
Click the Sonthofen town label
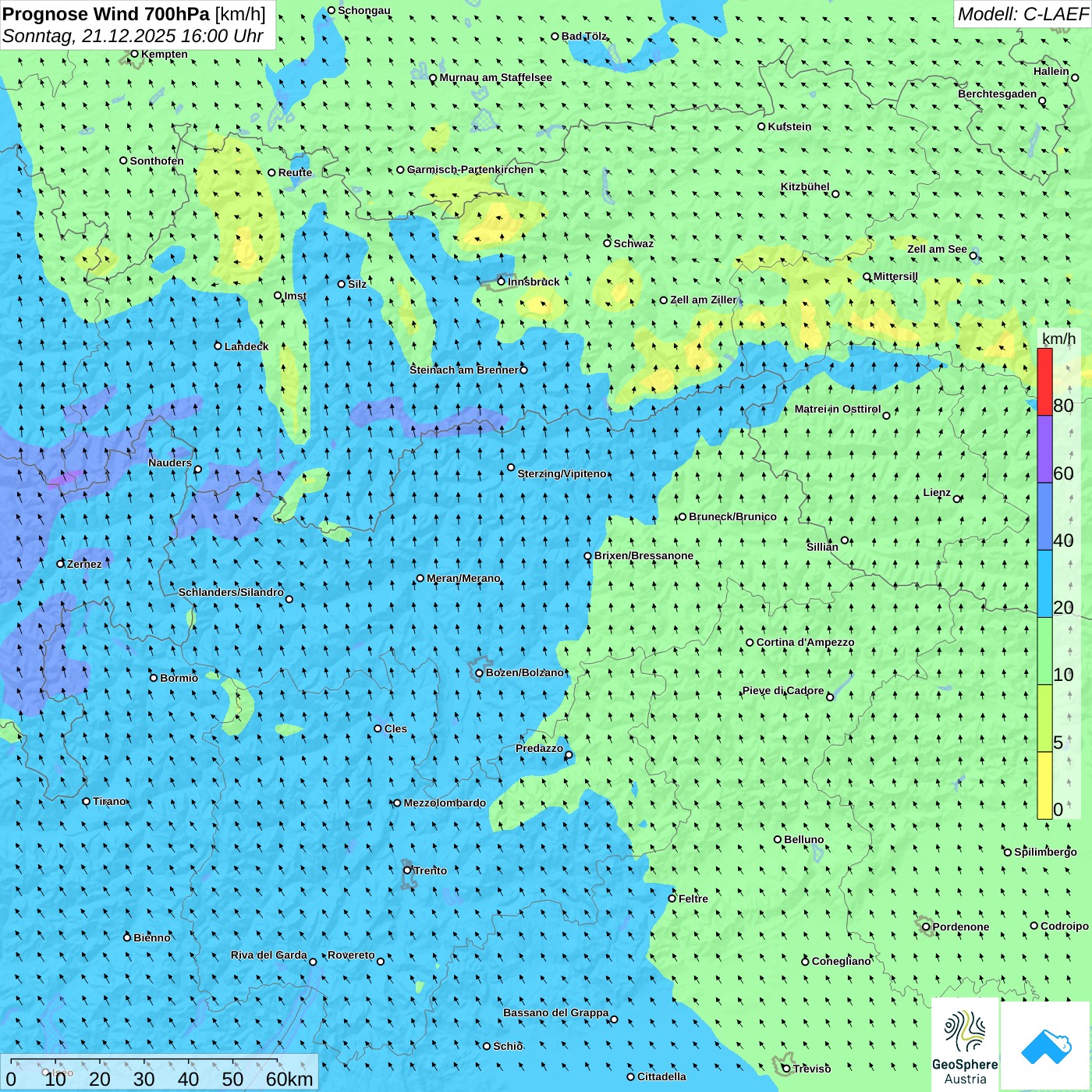click(x=157, y=161)
